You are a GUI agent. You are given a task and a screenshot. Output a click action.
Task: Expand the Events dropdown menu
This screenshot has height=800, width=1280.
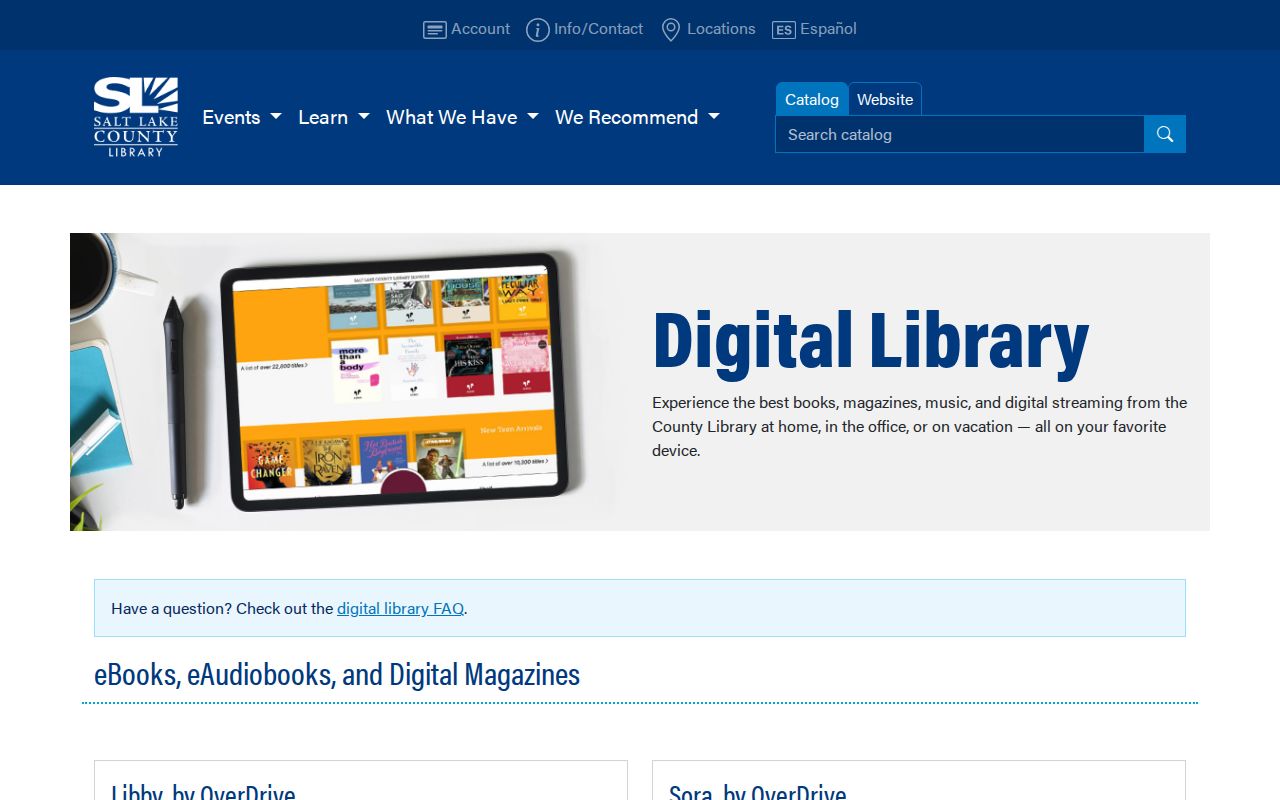(x=242, y=117)
